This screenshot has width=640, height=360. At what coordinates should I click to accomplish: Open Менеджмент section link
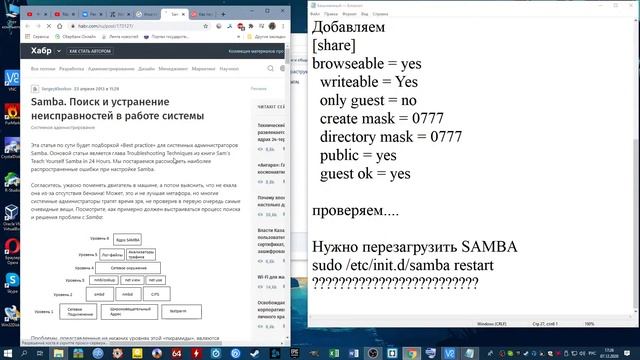click(x=173, y=69)
